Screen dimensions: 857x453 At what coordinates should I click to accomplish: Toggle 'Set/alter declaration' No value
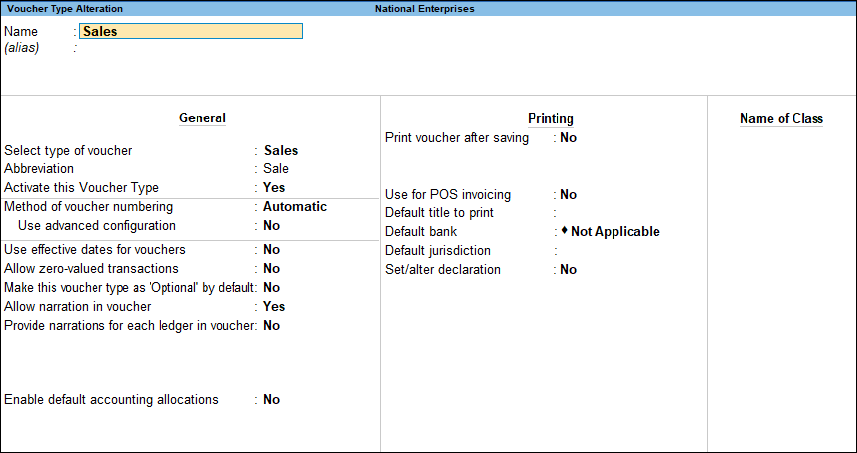pyautogui.click(x=568, y=269)
